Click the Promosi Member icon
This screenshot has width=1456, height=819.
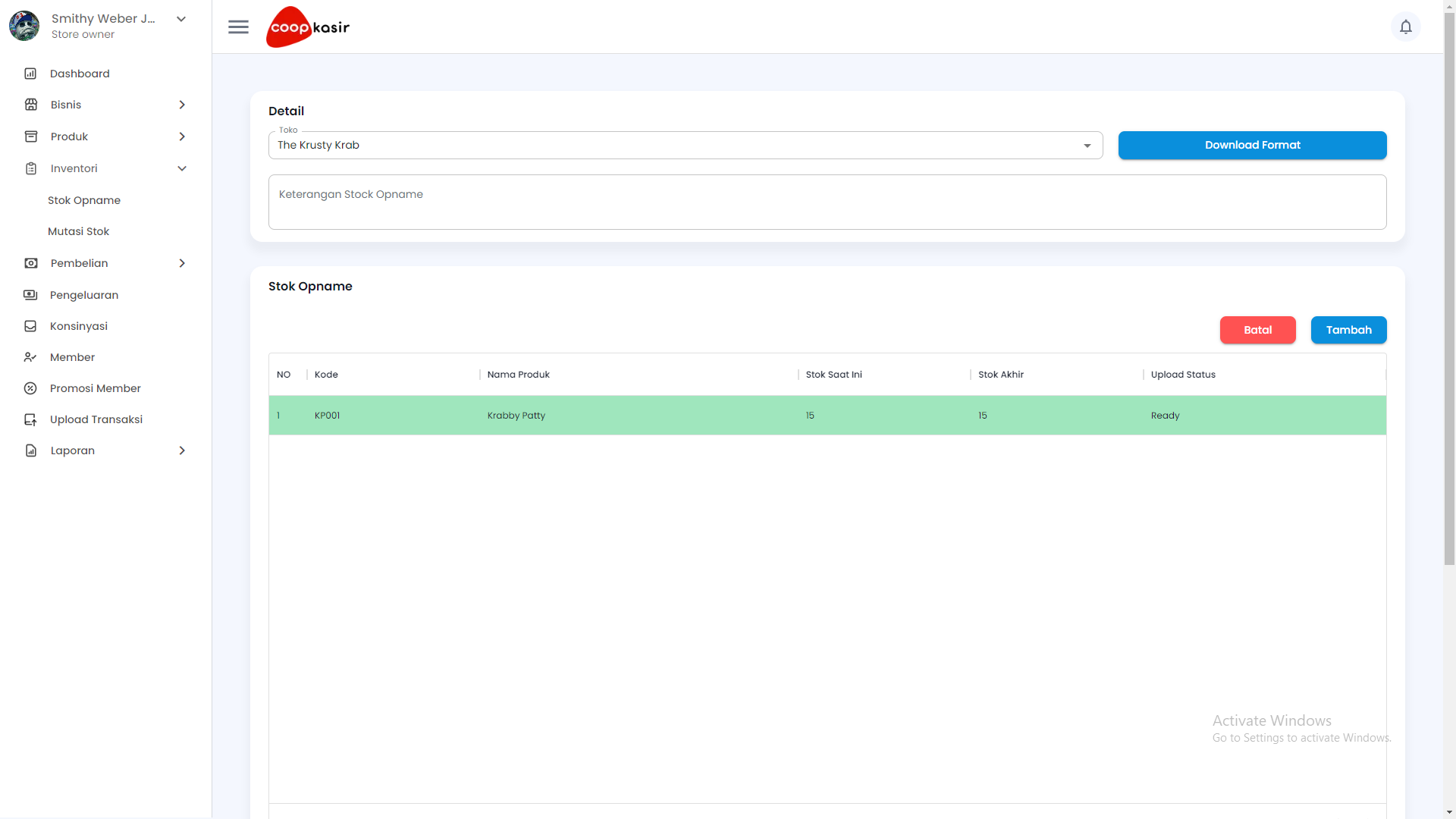pyautogui.click(x=30, y=388)
